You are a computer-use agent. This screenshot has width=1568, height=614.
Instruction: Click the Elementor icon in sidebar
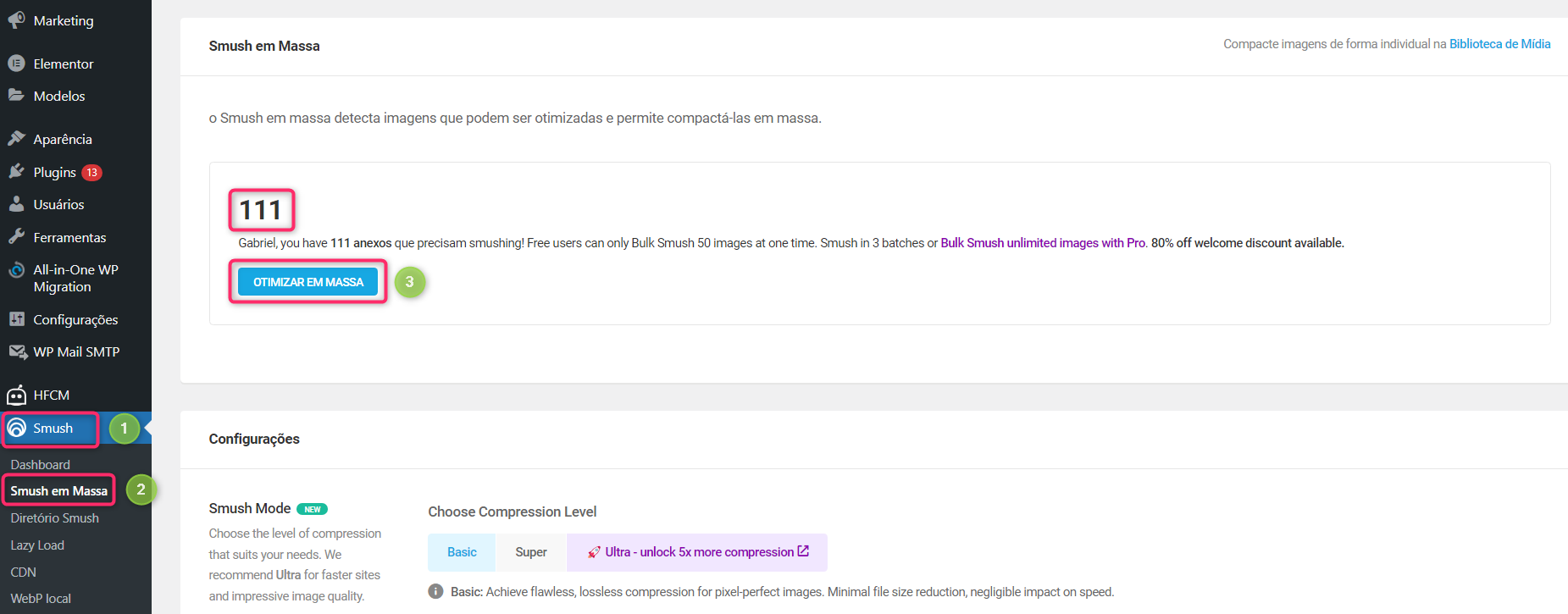16,64
